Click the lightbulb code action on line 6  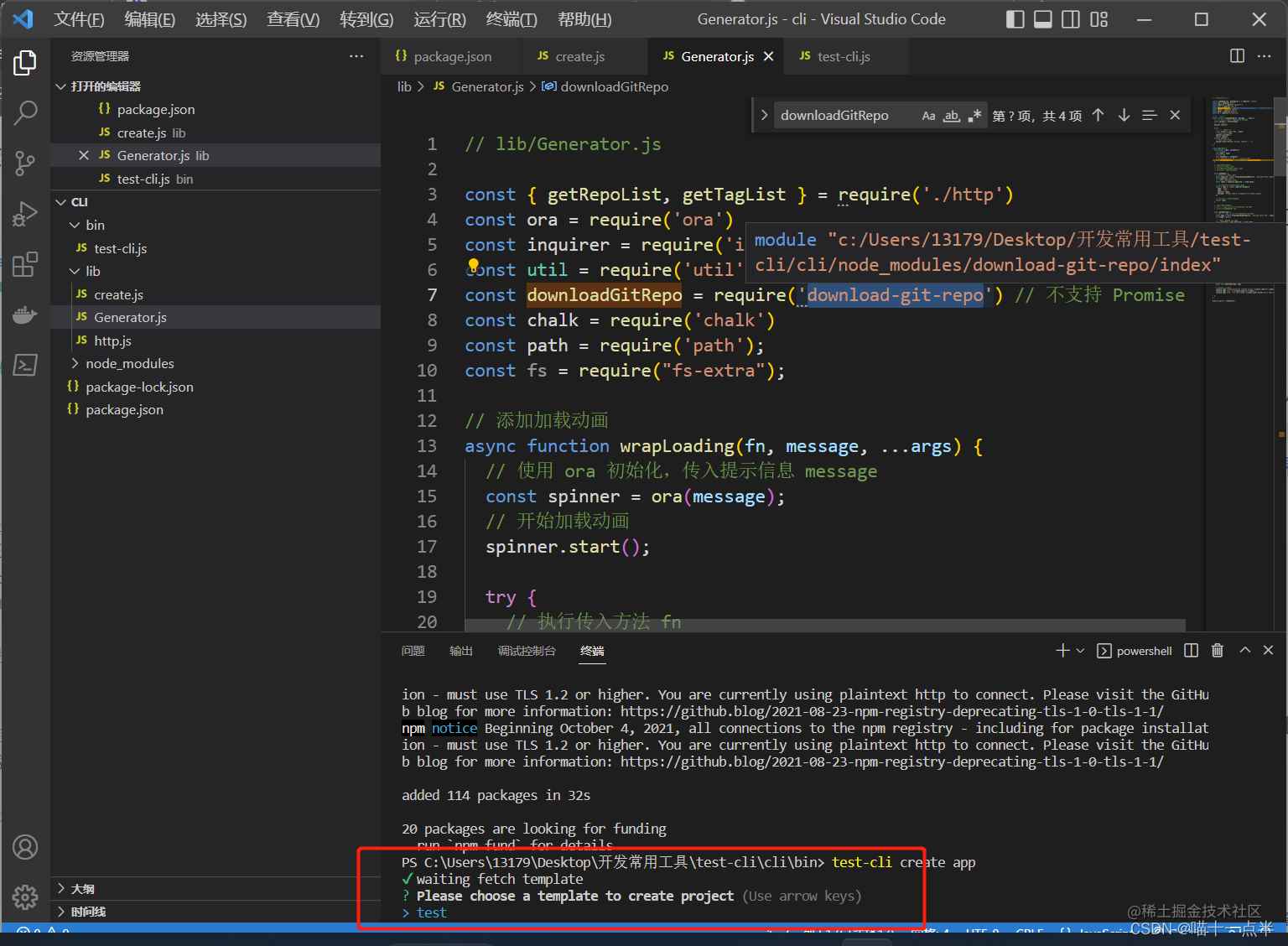pos(473,266)
